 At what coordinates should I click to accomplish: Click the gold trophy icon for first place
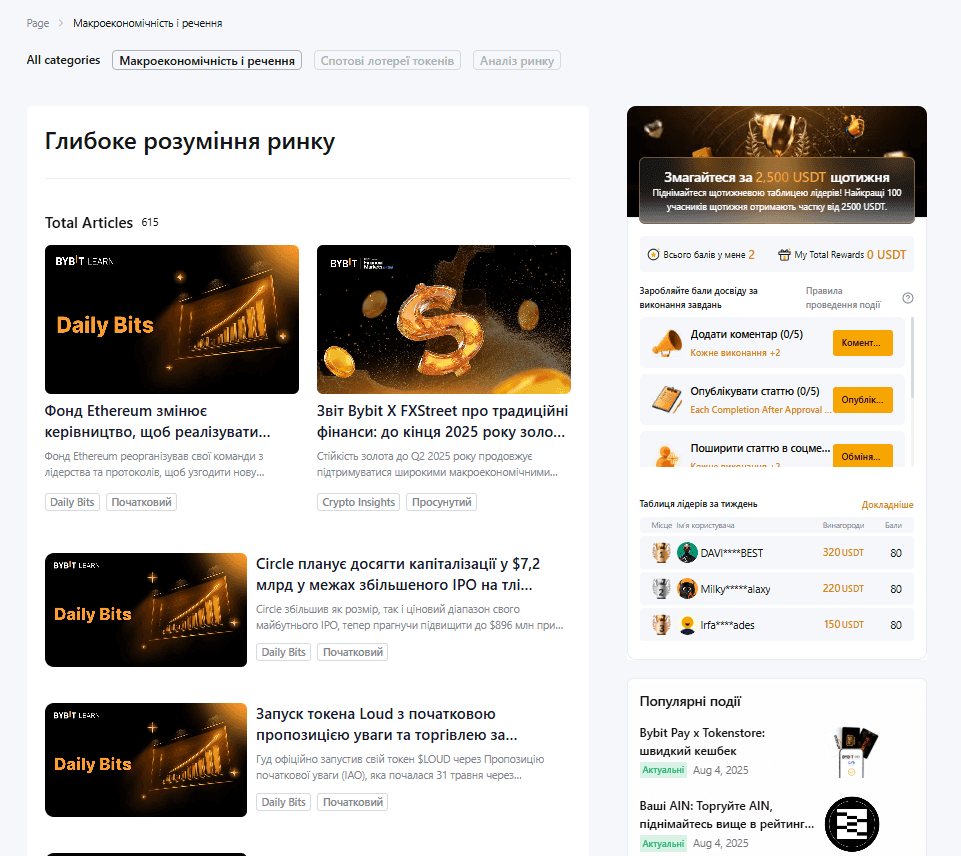tap(661, 553)
